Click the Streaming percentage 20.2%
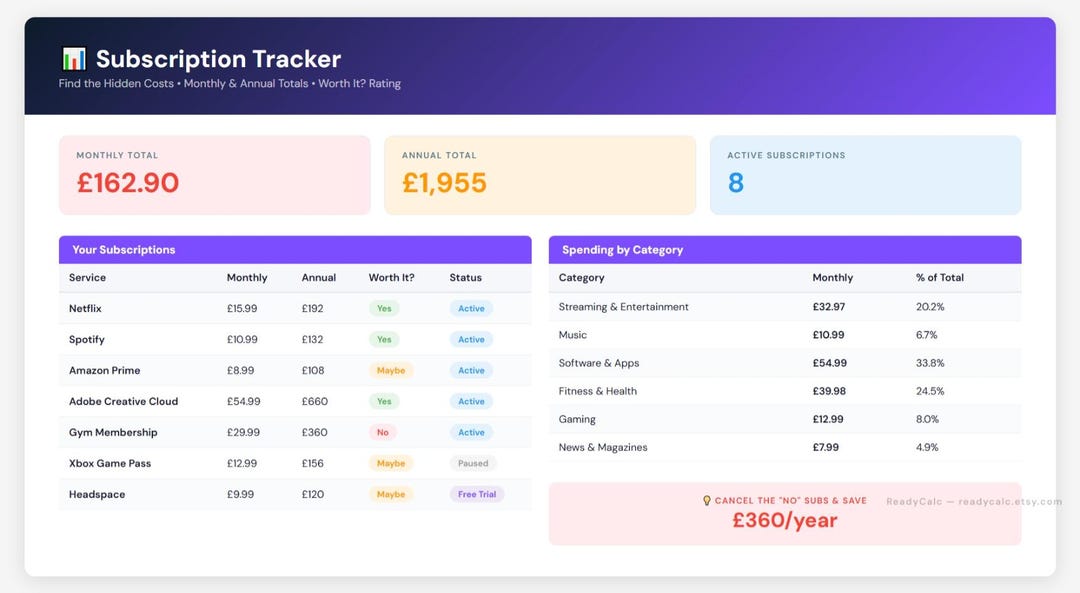This screenshot has height=593, width=1080. pyautogui.click(x=930, y=307)
